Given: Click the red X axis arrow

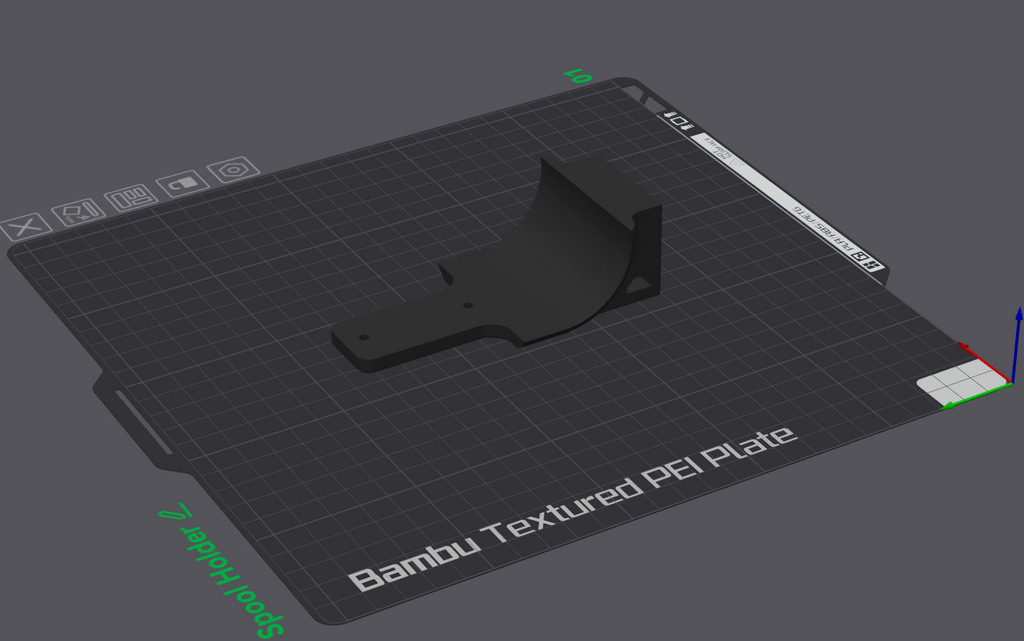Looking at the screenshot, I should (x=985, y=362).
